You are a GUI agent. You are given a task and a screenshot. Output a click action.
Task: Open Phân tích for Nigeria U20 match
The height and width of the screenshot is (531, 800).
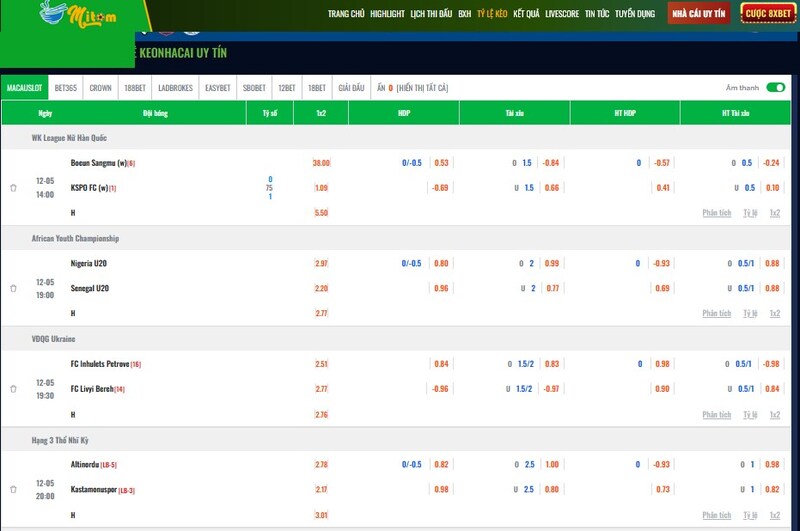pos(717,313)
